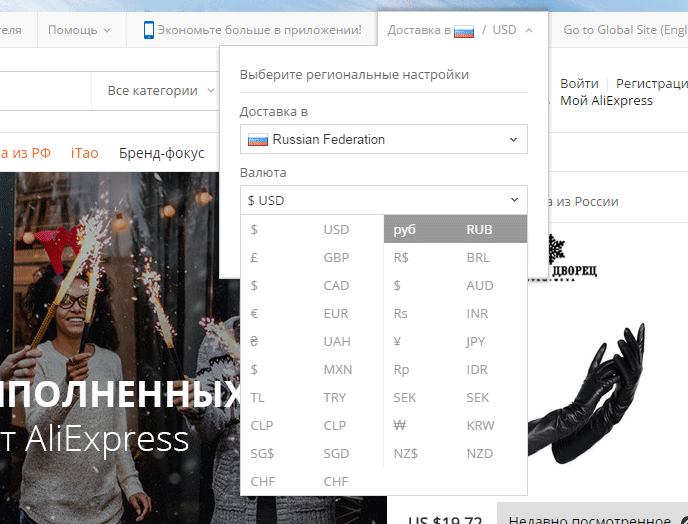The image size is (688, 524).
Task: Select $ AUD currency option
Action: tap(455, 285)
